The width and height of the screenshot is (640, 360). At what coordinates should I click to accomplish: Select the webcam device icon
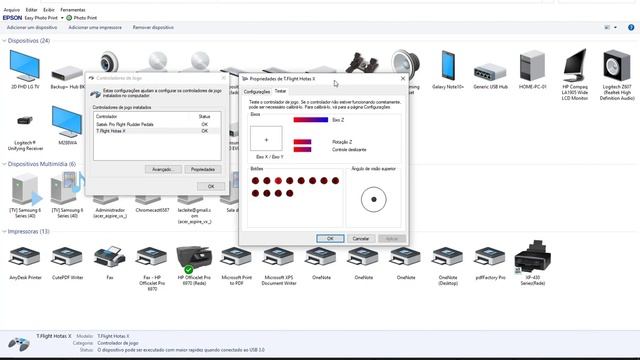pos(109,61)
